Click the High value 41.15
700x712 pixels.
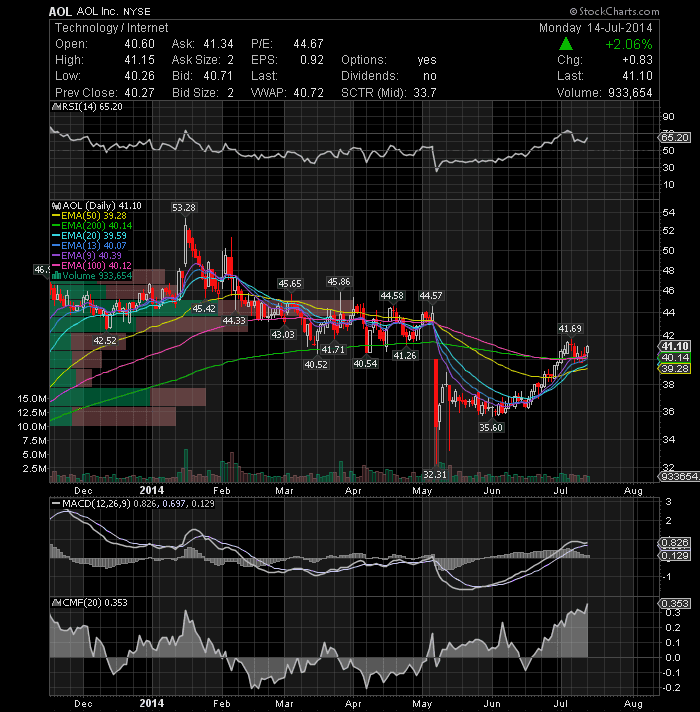tap(139, 60)
